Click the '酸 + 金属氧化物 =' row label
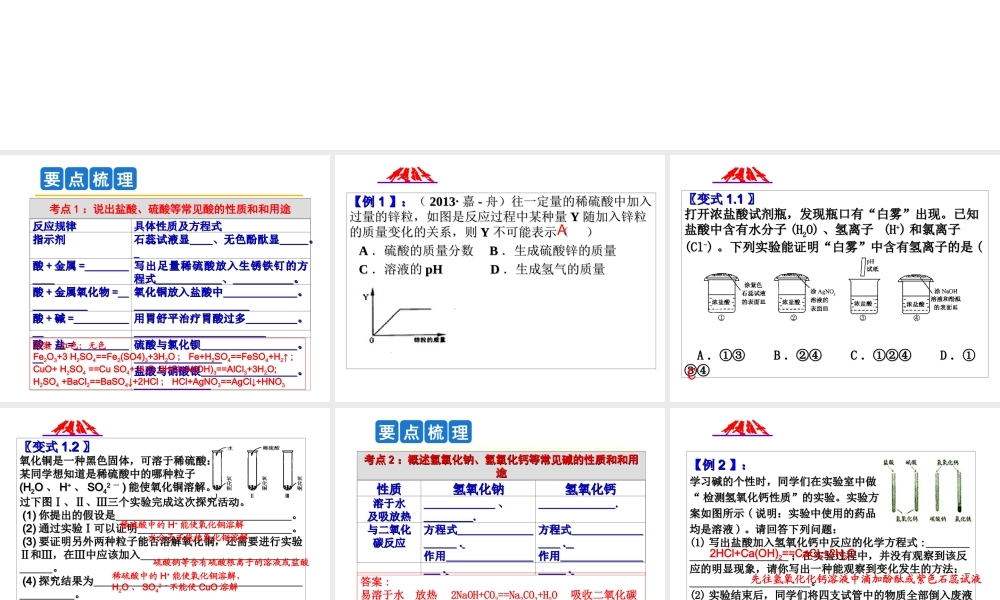 coord(76,292)
